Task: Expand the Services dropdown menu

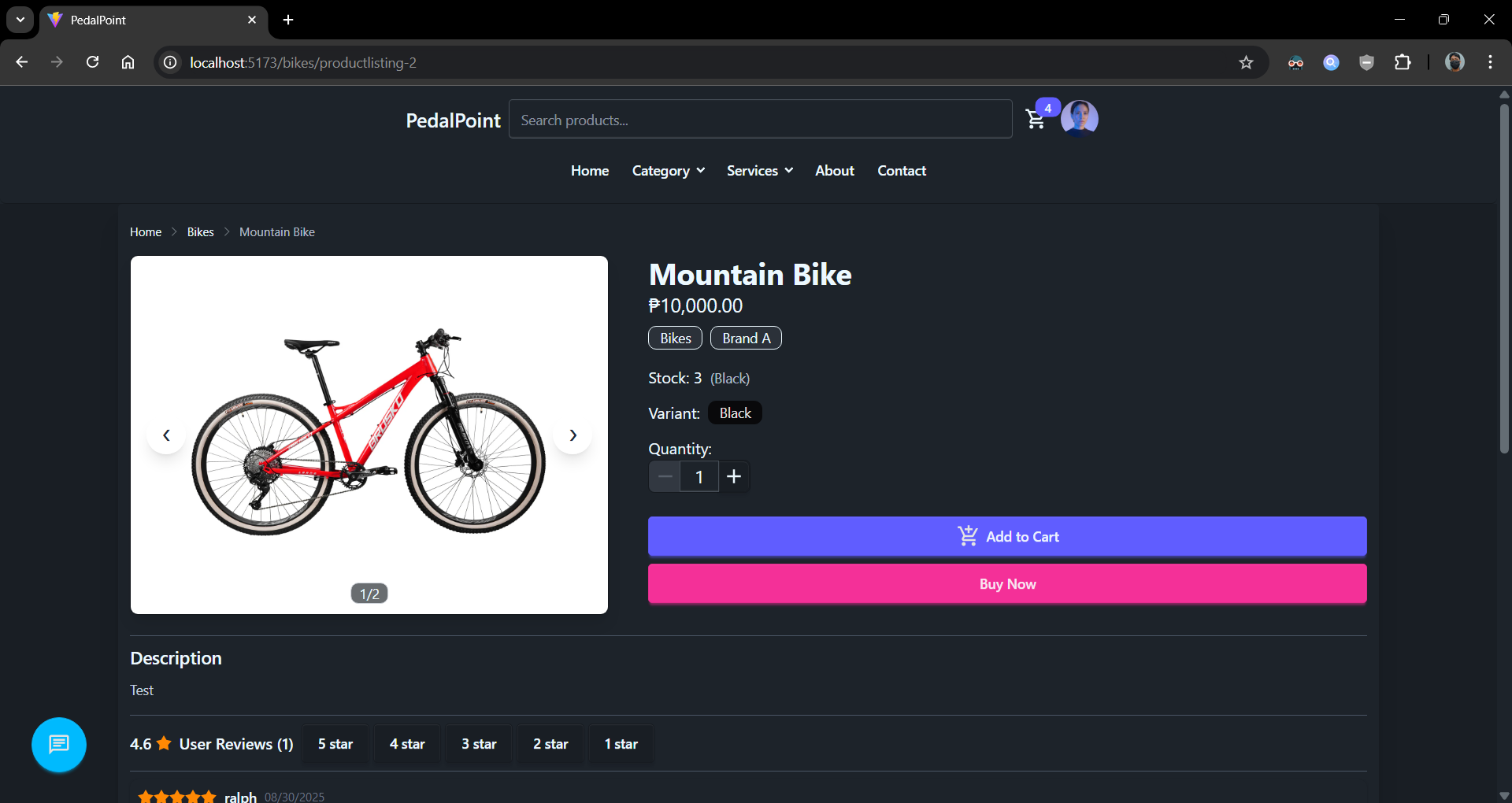Action: [759, 171]
